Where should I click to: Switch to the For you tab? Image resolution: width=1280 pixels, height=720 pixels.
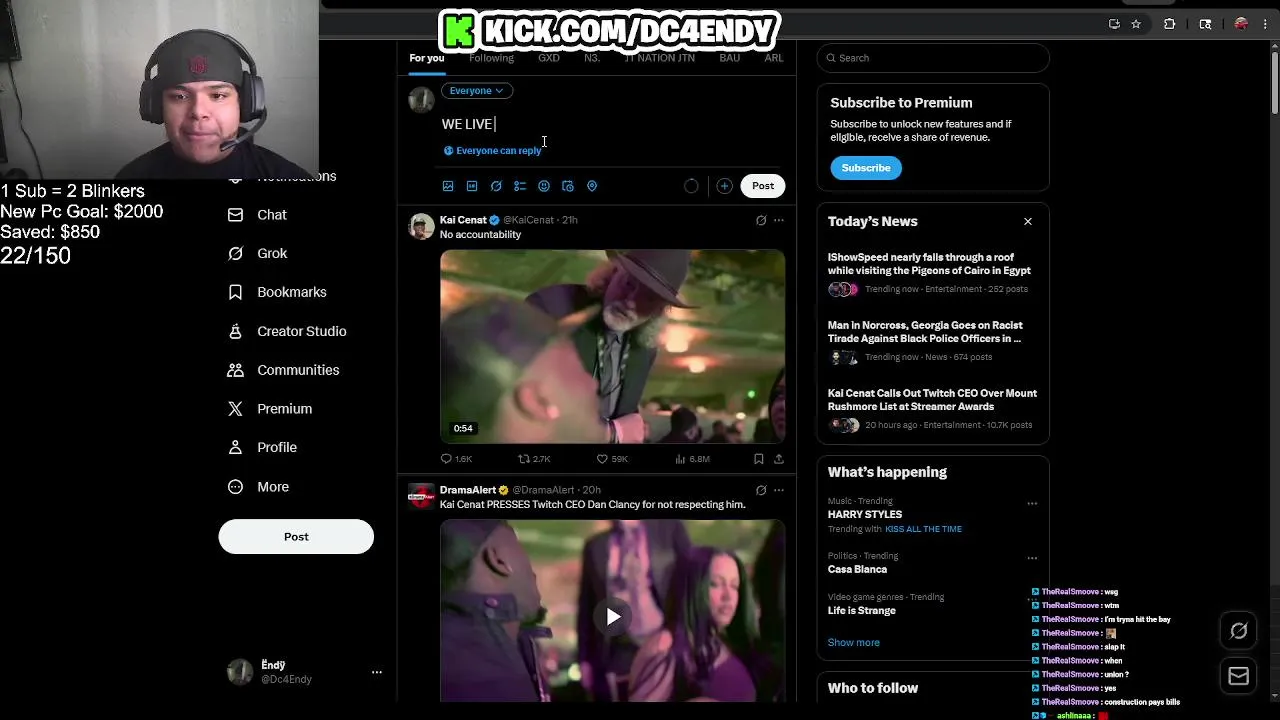pyautogui.click(x=427, y=58)
